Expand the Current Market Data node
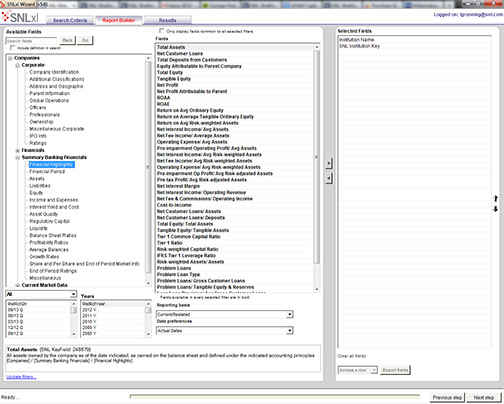This screenshot has width=504, height=404. (17, 285)
